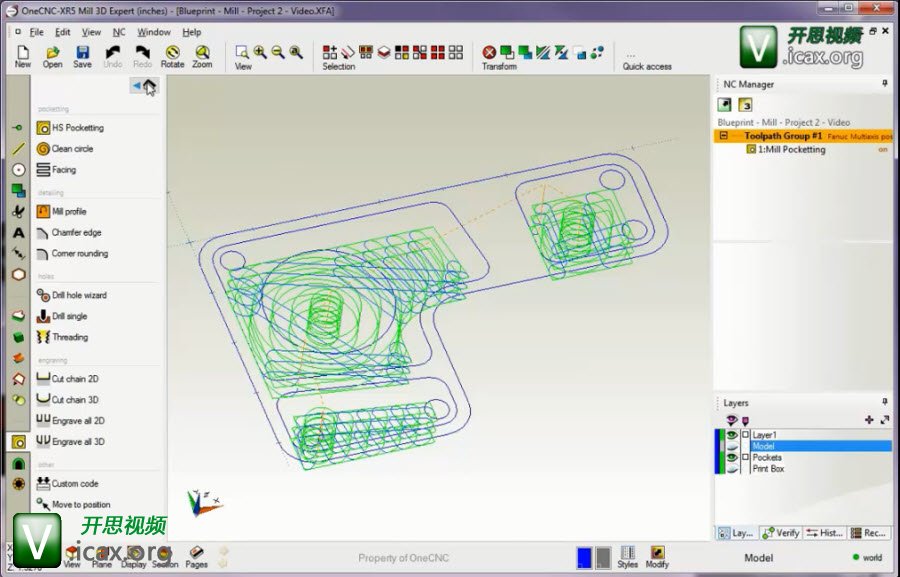Viewport: 900px width, 577px height.
Task: Select the Model layer row
Action: [x=821, y=446]
